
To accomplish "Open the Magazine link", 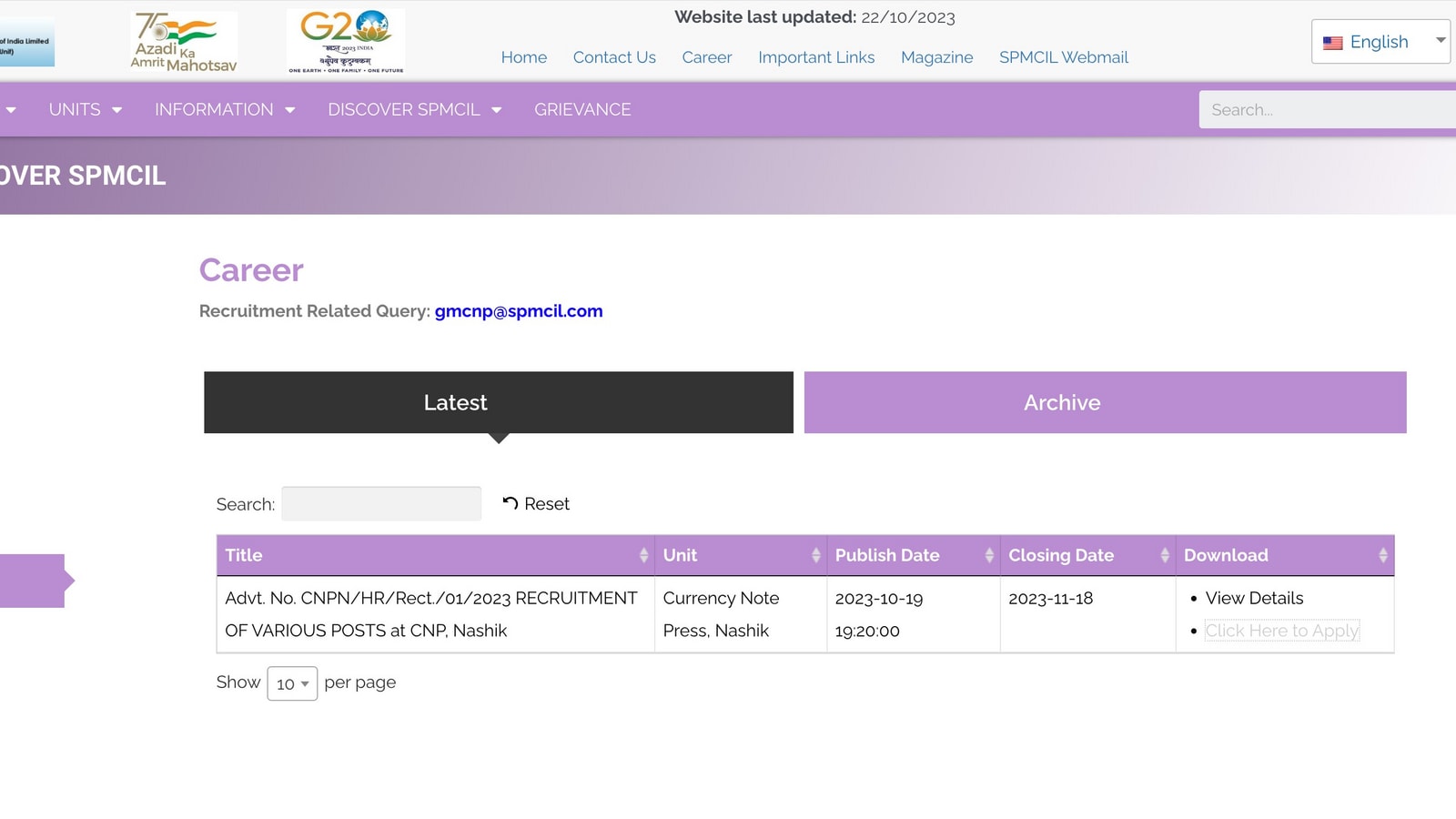I will click(936, 57).
